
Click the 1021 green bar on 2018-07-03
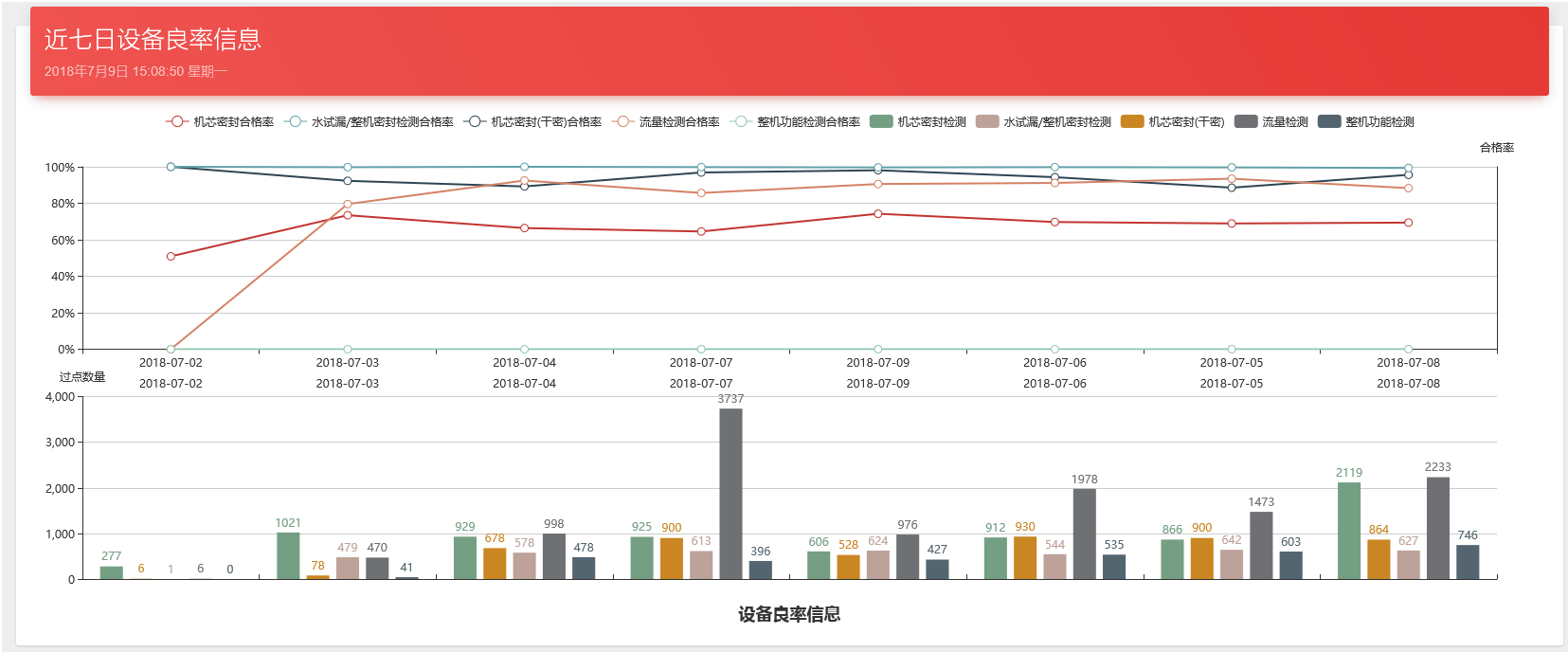[x=288, y=555]
